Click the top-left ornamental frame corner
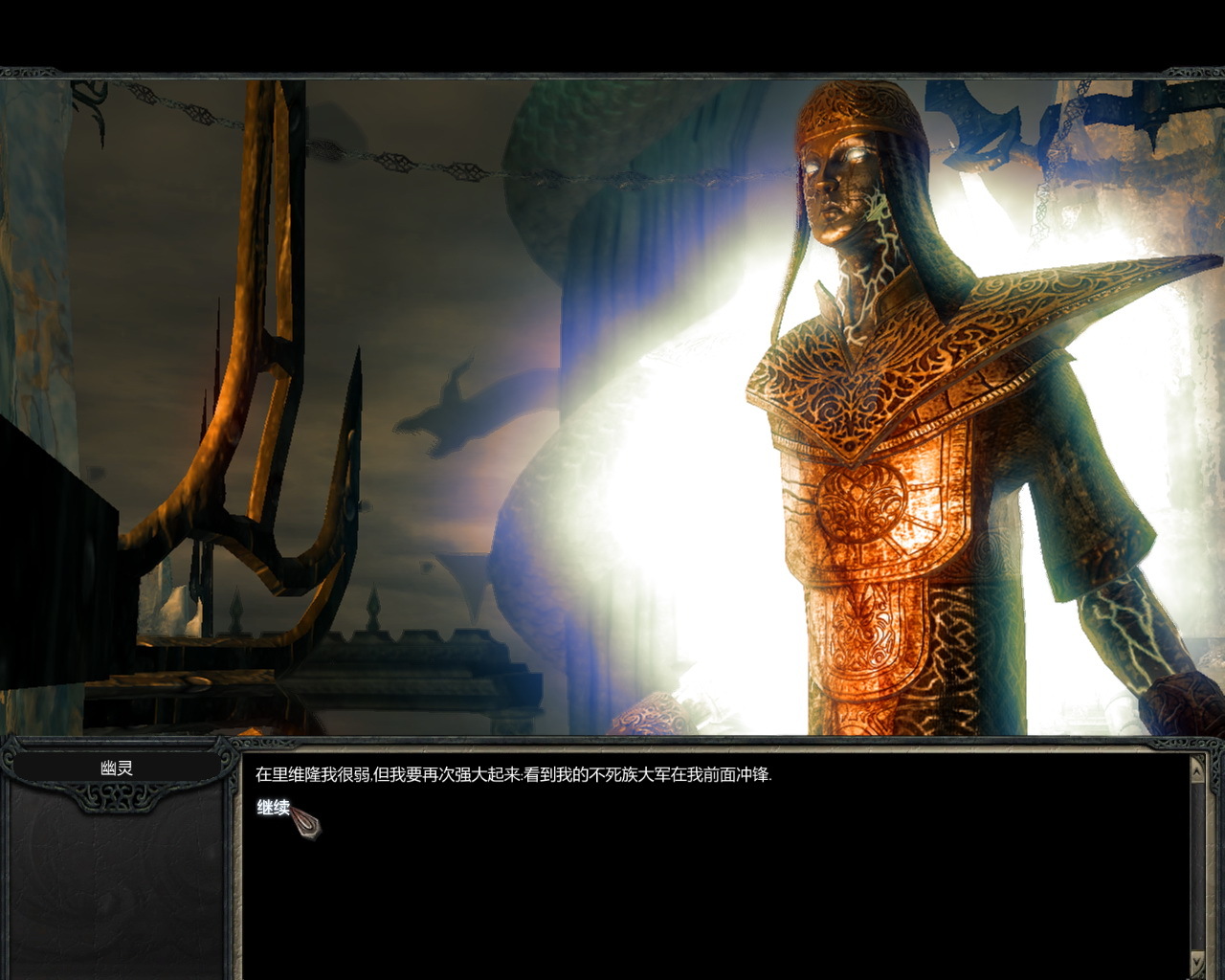This screenshot has width=1225, height=980. pos(29,75)
